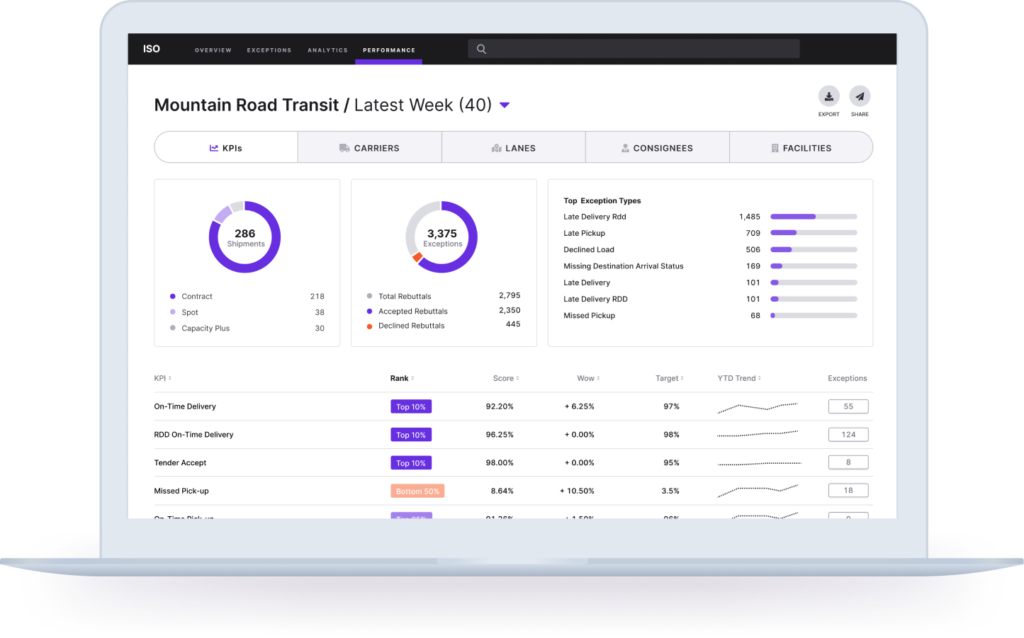This screenshot has height=638, width=1024.
Task: Click the 55 exceptions button for On-Time Delivery
Action: 848,407
